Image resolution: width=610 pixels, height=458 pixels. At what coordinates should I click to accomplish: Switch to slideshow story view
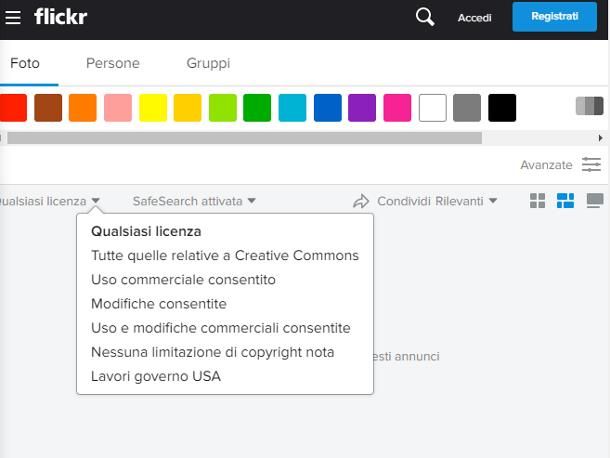(x=595, y=201)
